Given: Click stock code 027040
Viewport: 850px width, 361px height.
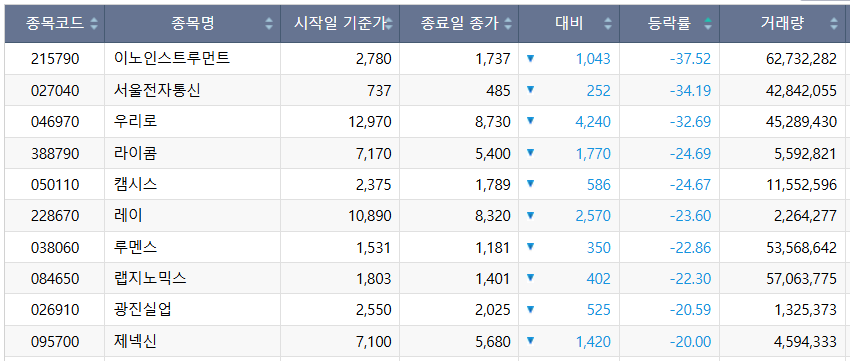Looking at the screenshot, I should tap(55, 91).
